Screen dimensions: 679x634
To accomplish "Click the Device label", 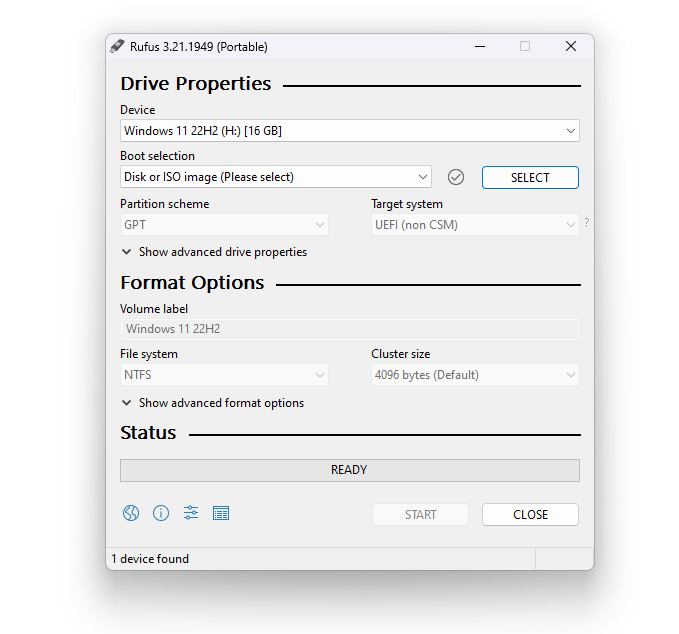I will click(x=138, y=110).
